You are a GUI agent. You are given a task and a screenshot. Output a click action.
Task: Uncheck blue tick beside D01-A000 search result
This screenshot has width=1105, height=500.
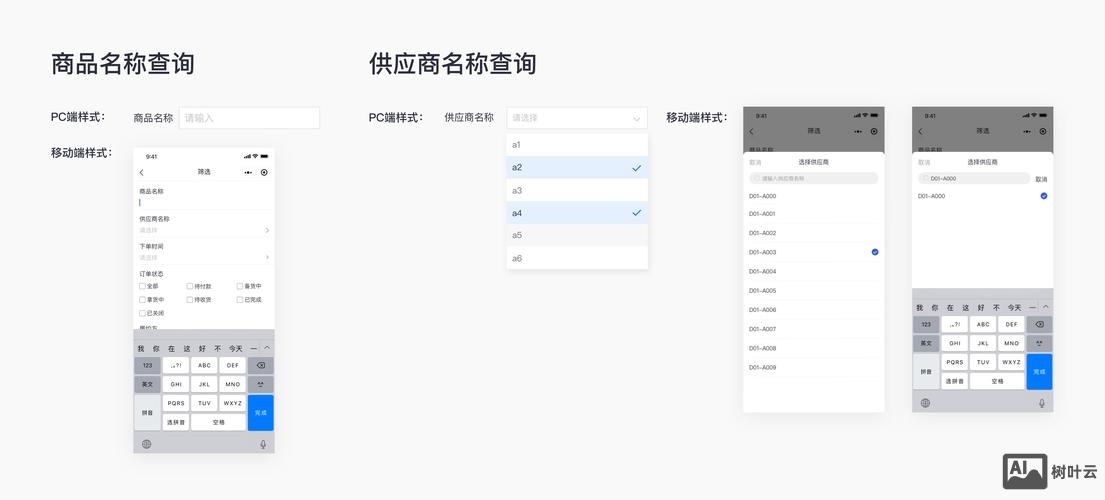(1044, 196)
